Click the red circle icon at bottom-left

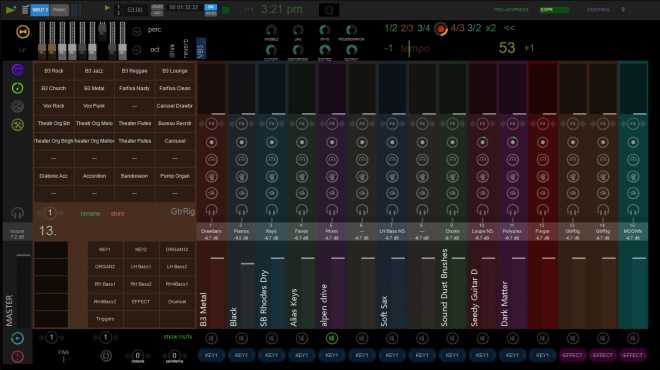(x=17, y=357)
